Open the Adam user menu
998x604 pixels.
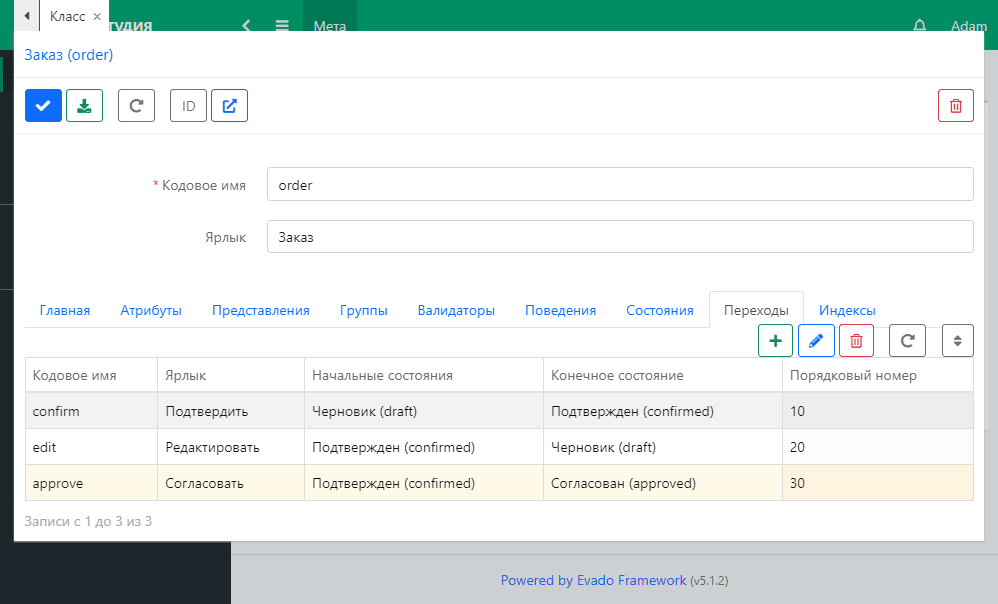[x=969, y=26]
